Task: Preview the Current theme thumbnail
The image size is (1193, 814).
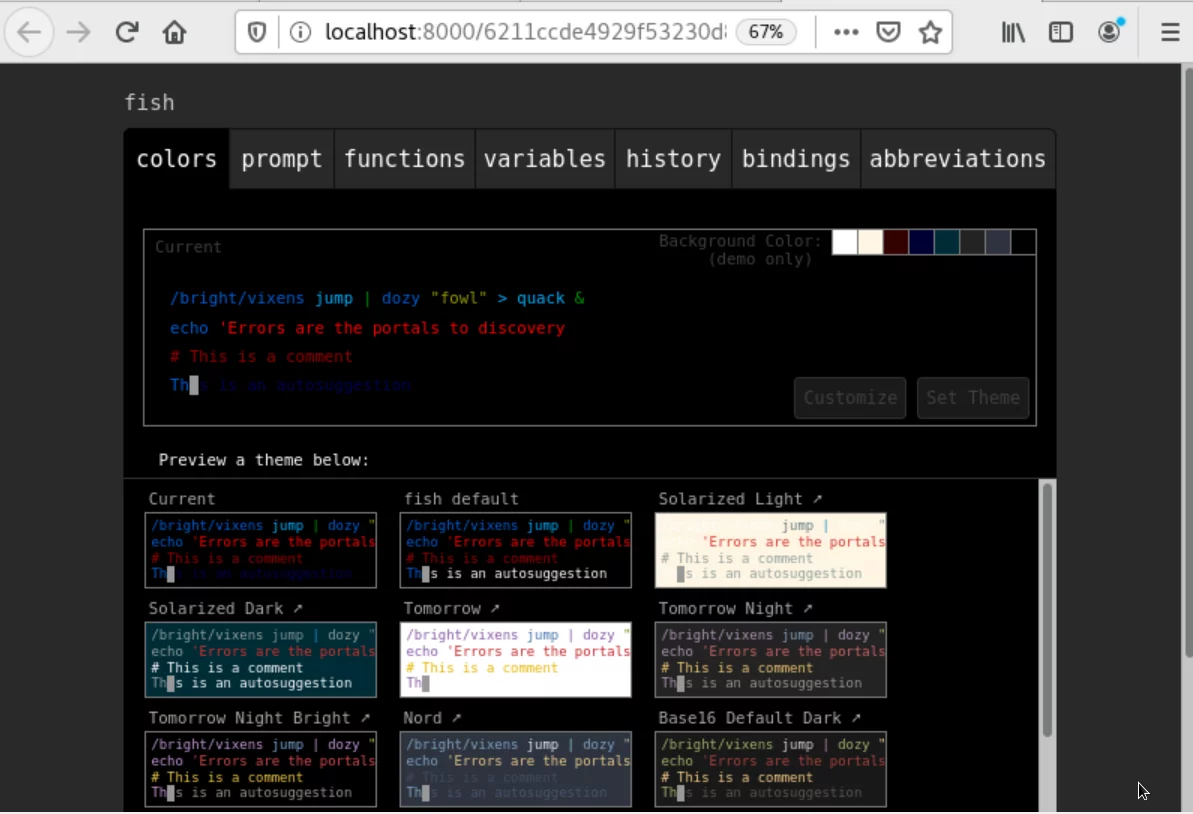Action: 260,550
